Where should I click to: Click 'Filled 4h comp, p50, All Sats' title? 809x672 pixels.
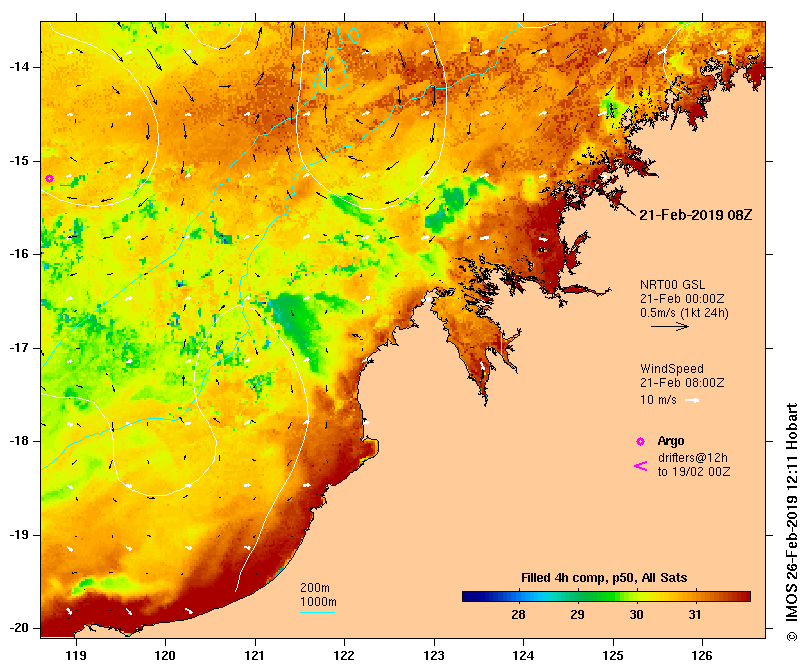click(604, 578)
